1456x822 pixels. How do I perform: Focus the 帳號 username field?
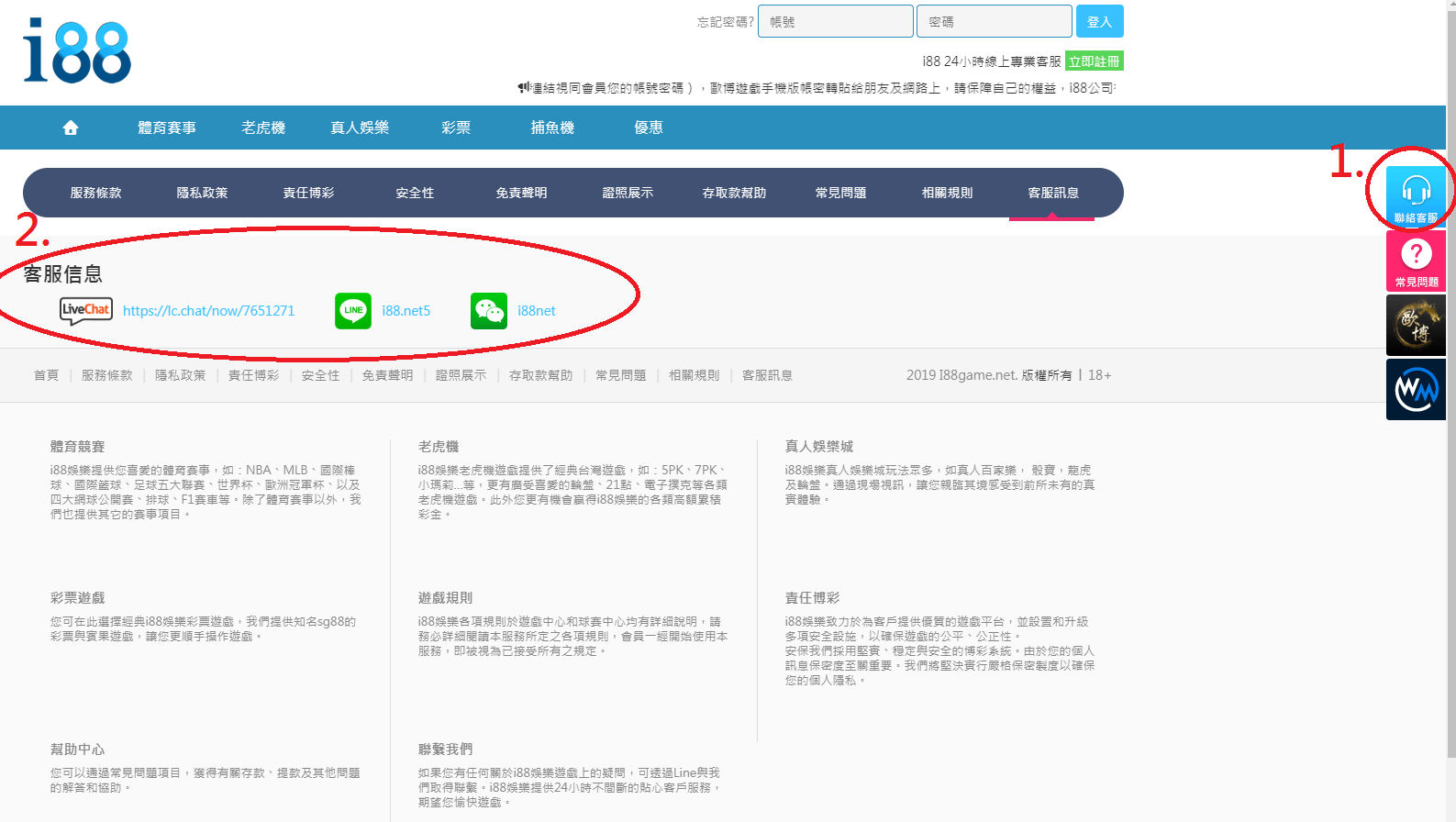(836, 21)
